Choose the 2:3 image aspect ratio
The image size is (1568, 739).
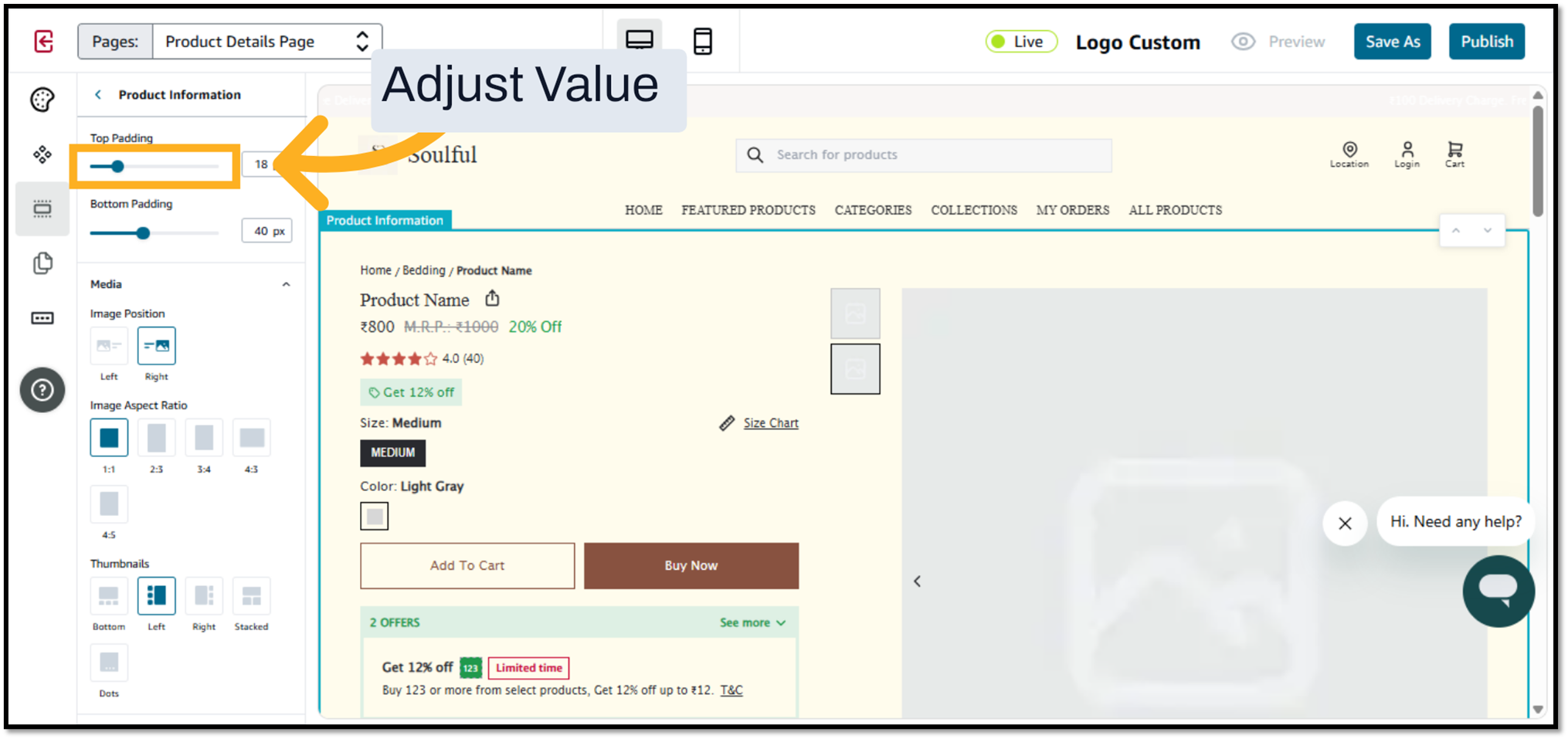pyautogui.click(x=156, y=438)
